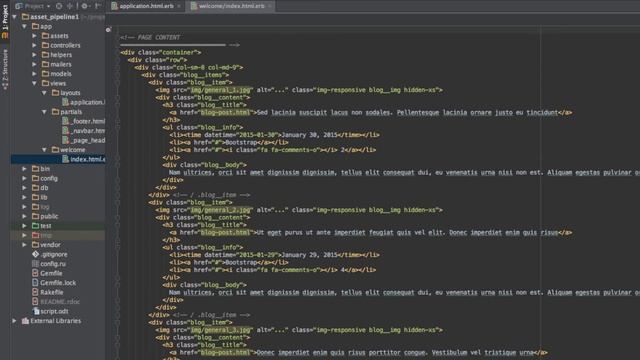640x360 pixels.
Task: Click the config.ru file icon
Action: click(36, 264)
